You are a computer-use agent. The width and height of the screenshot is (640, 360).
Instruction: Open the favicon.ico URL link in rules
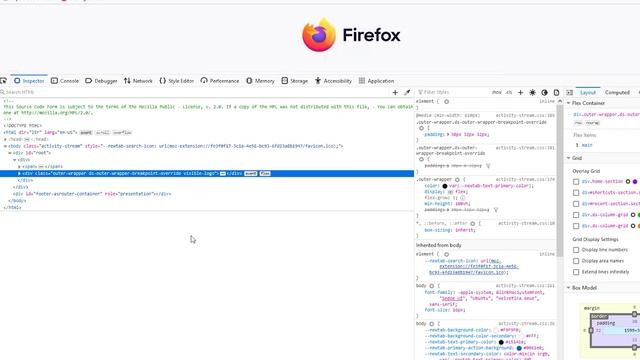[473, 267]
